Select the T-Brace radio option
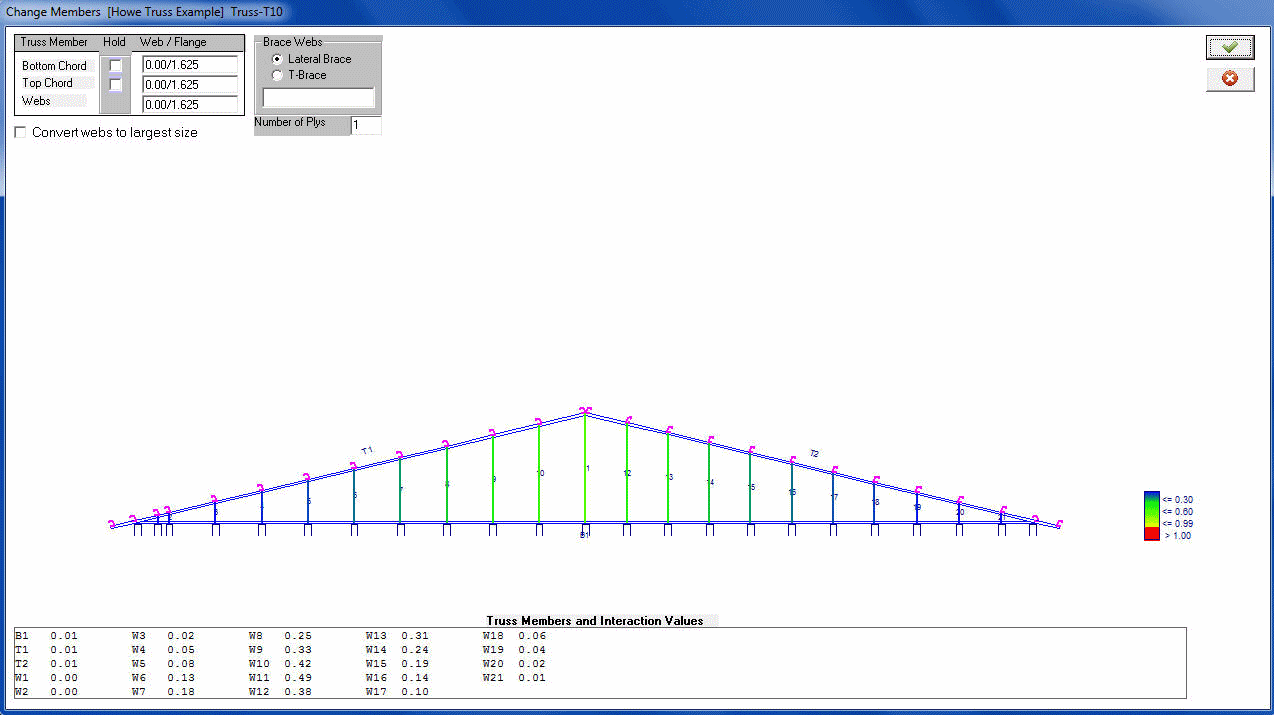The image size is (1274, 715). 277,75
